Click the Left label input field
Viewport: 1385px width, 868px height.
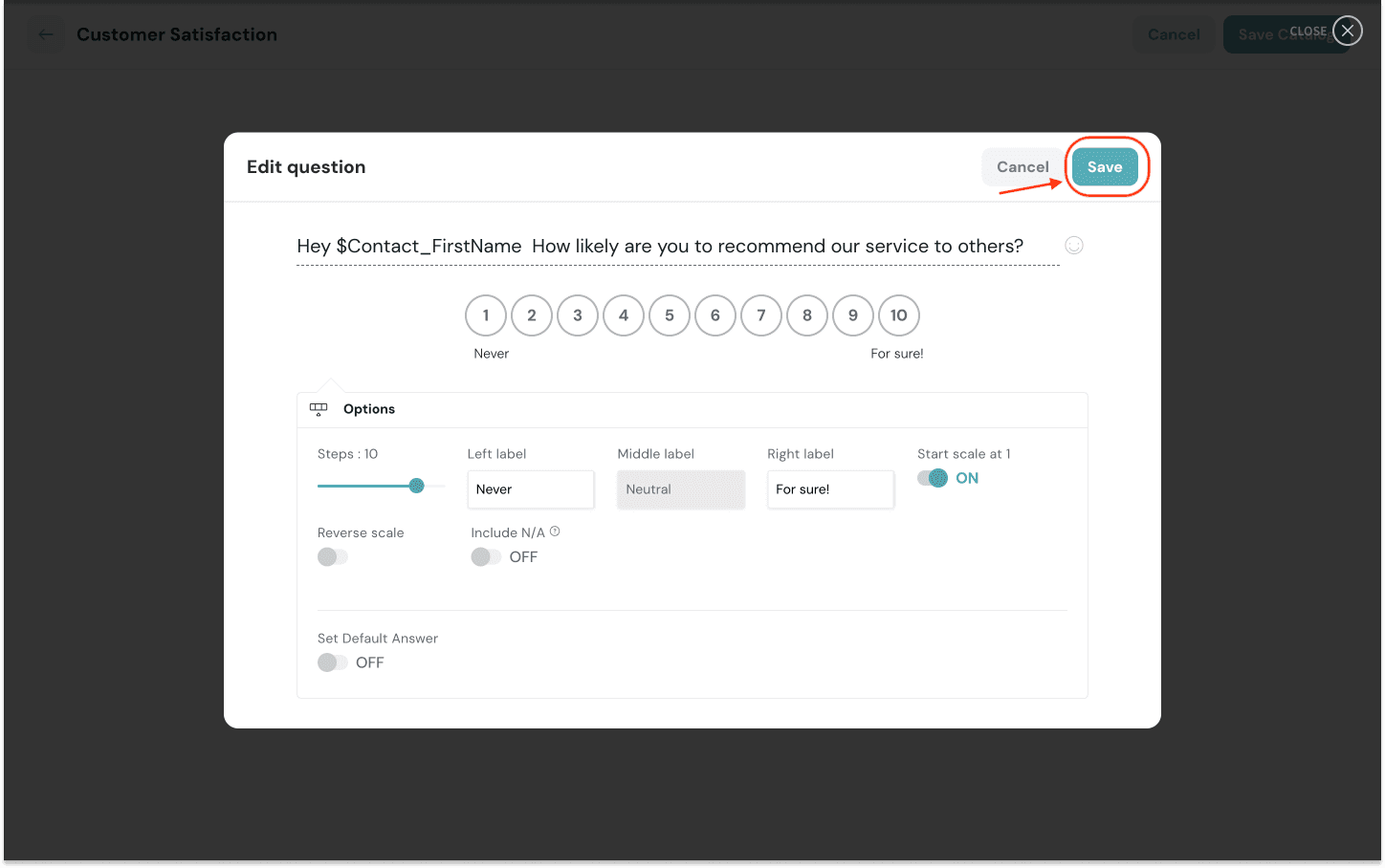[531, 489]
